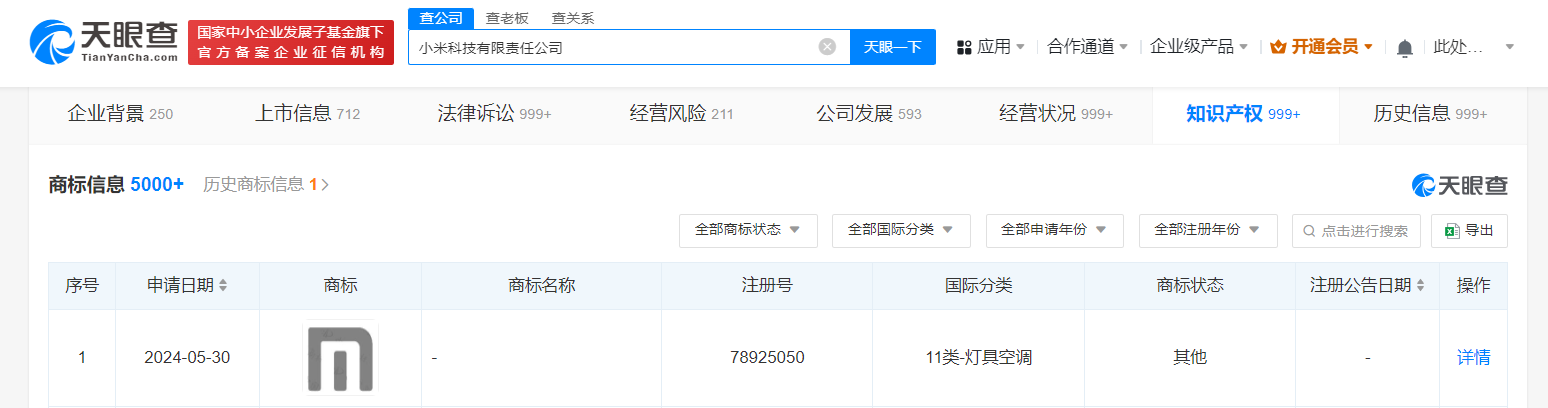Open 全部国际分类 dropdown
1548x408 pixels.
point(901,231)
